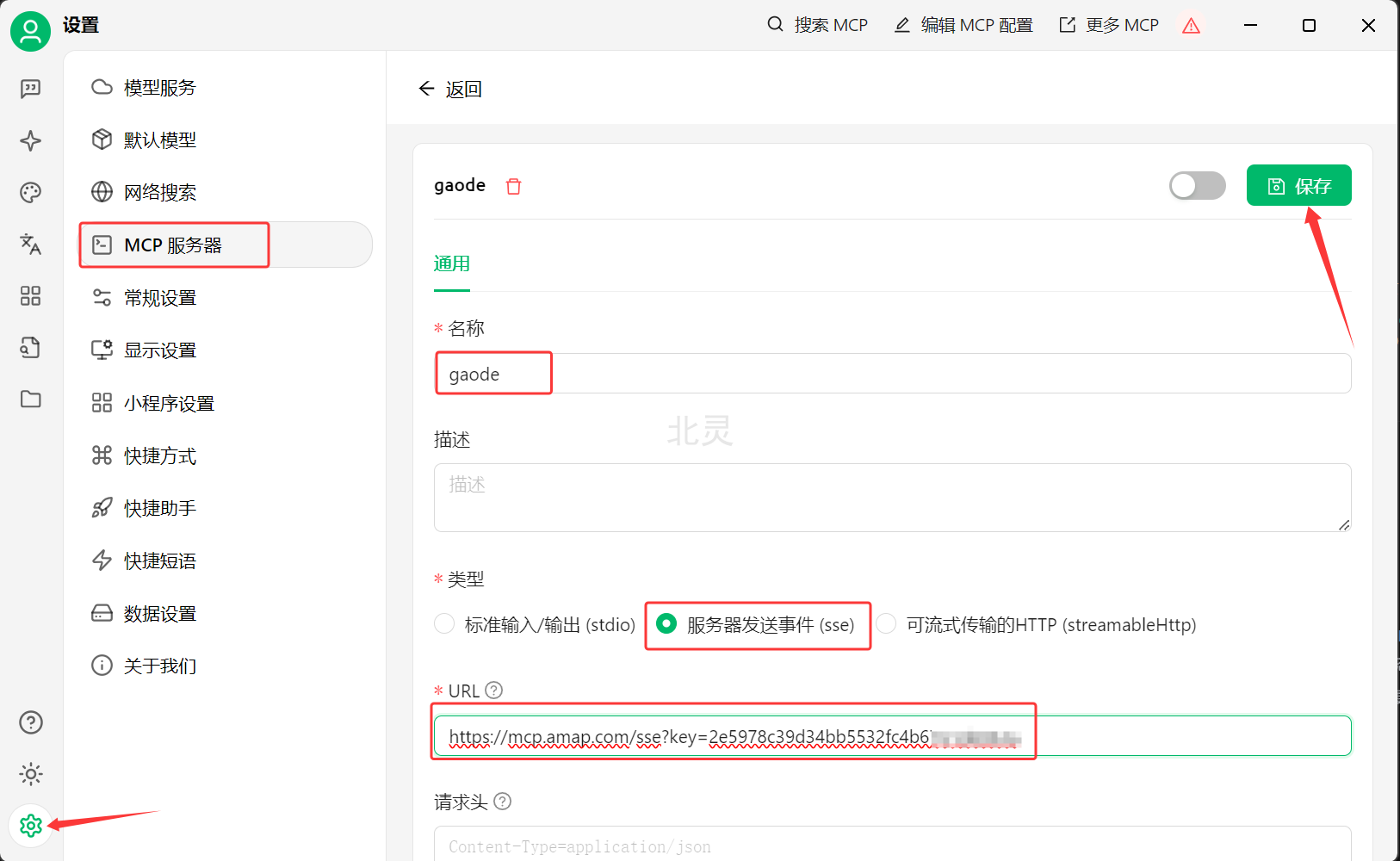Click the red warning triangle icon
1400x861 pixels.
tap(1192, 26)
